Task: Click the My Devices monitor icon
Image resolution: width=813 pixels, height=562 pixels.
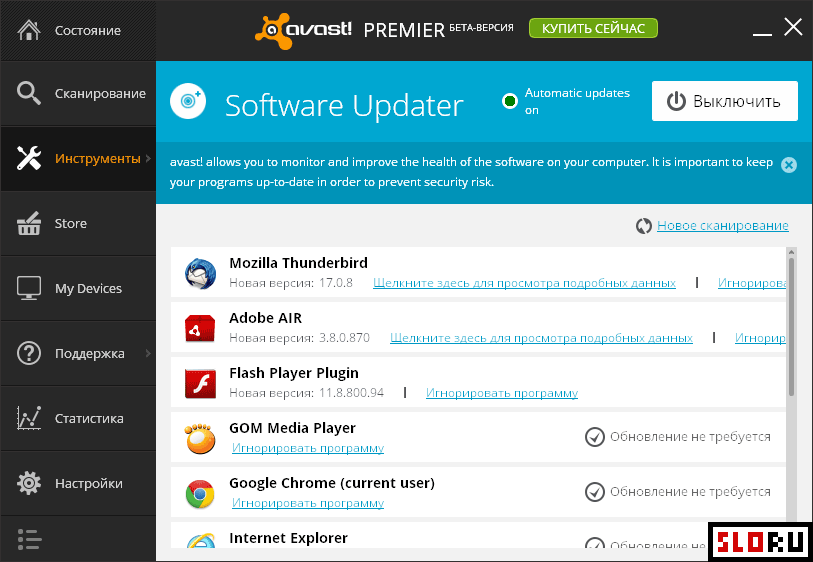Action: point(29,288)
